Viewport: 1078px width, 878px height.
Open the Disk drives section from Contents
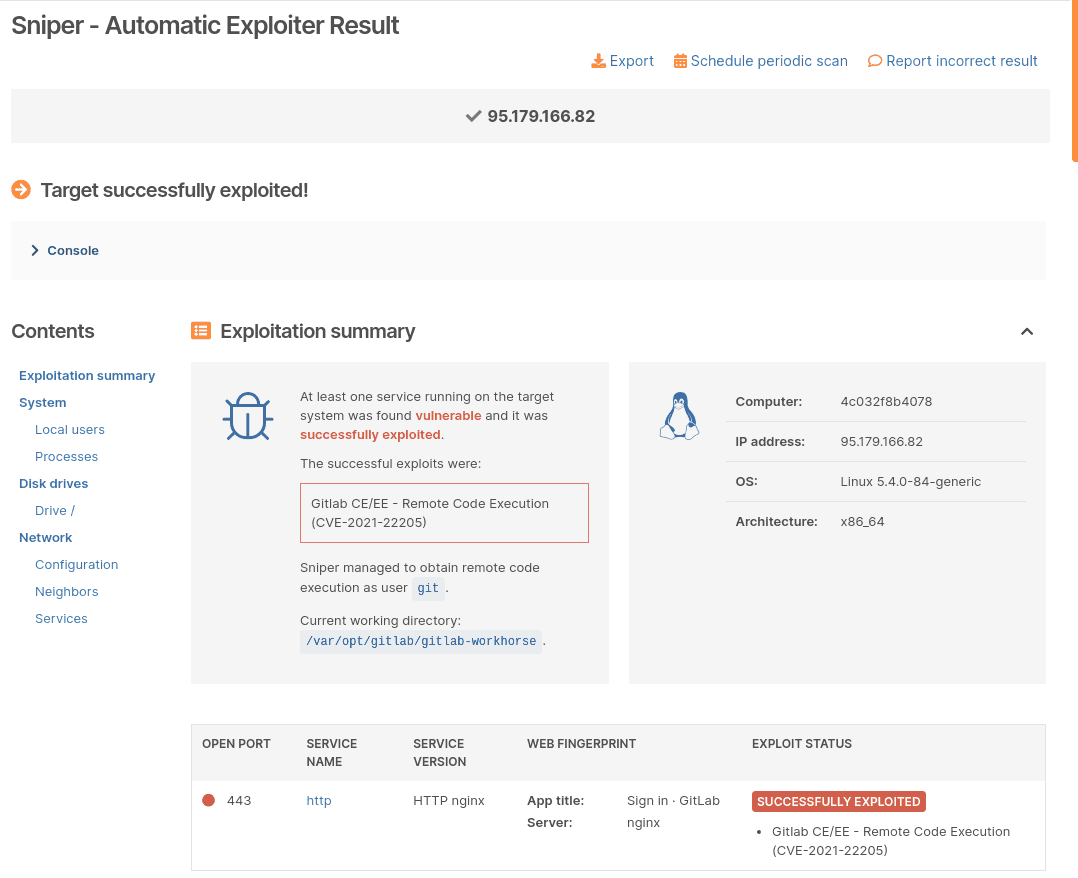click(53, 483)
